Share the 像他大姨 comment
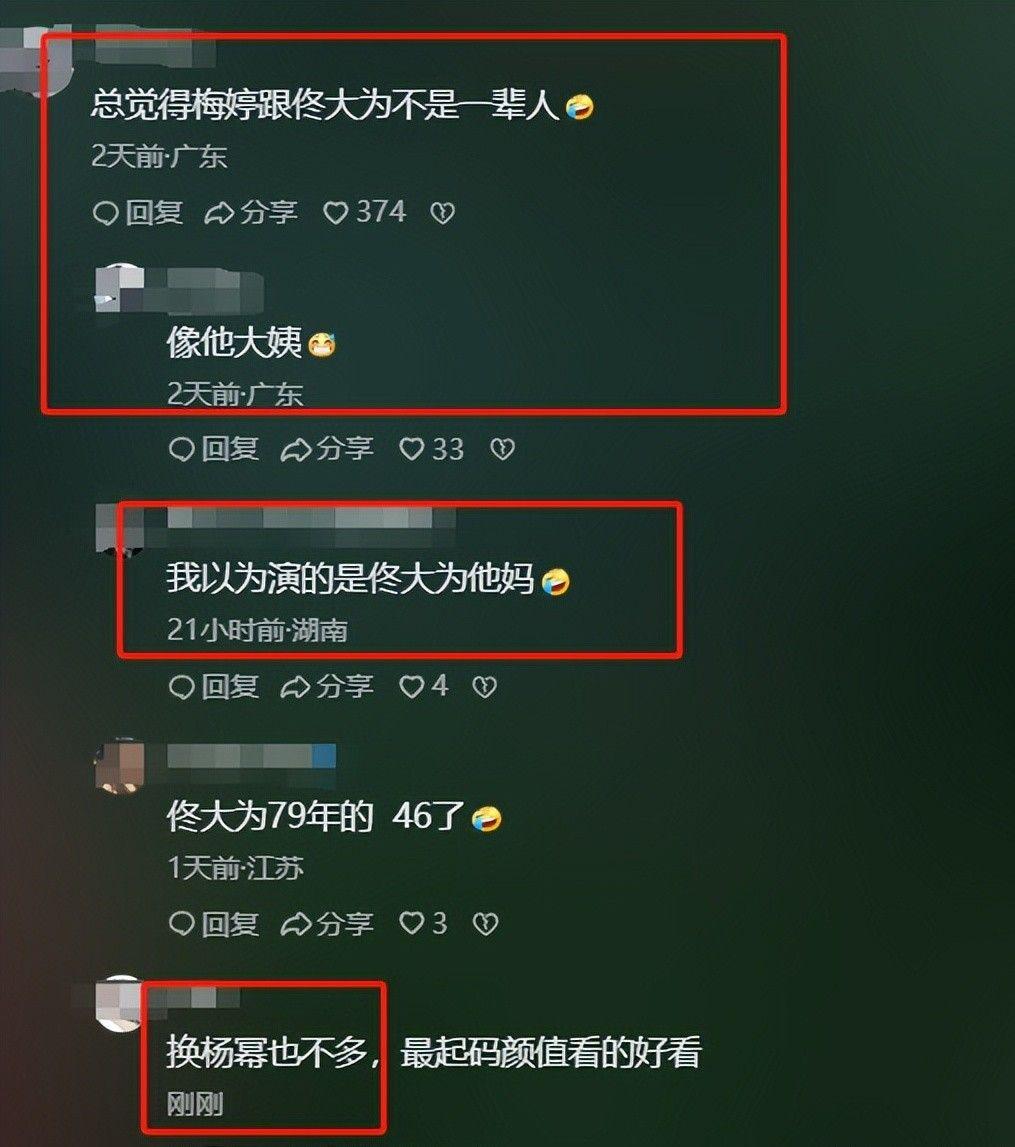Image resolution: width=1015 pixels, height=1147 pixels. (x=327, y=448)
